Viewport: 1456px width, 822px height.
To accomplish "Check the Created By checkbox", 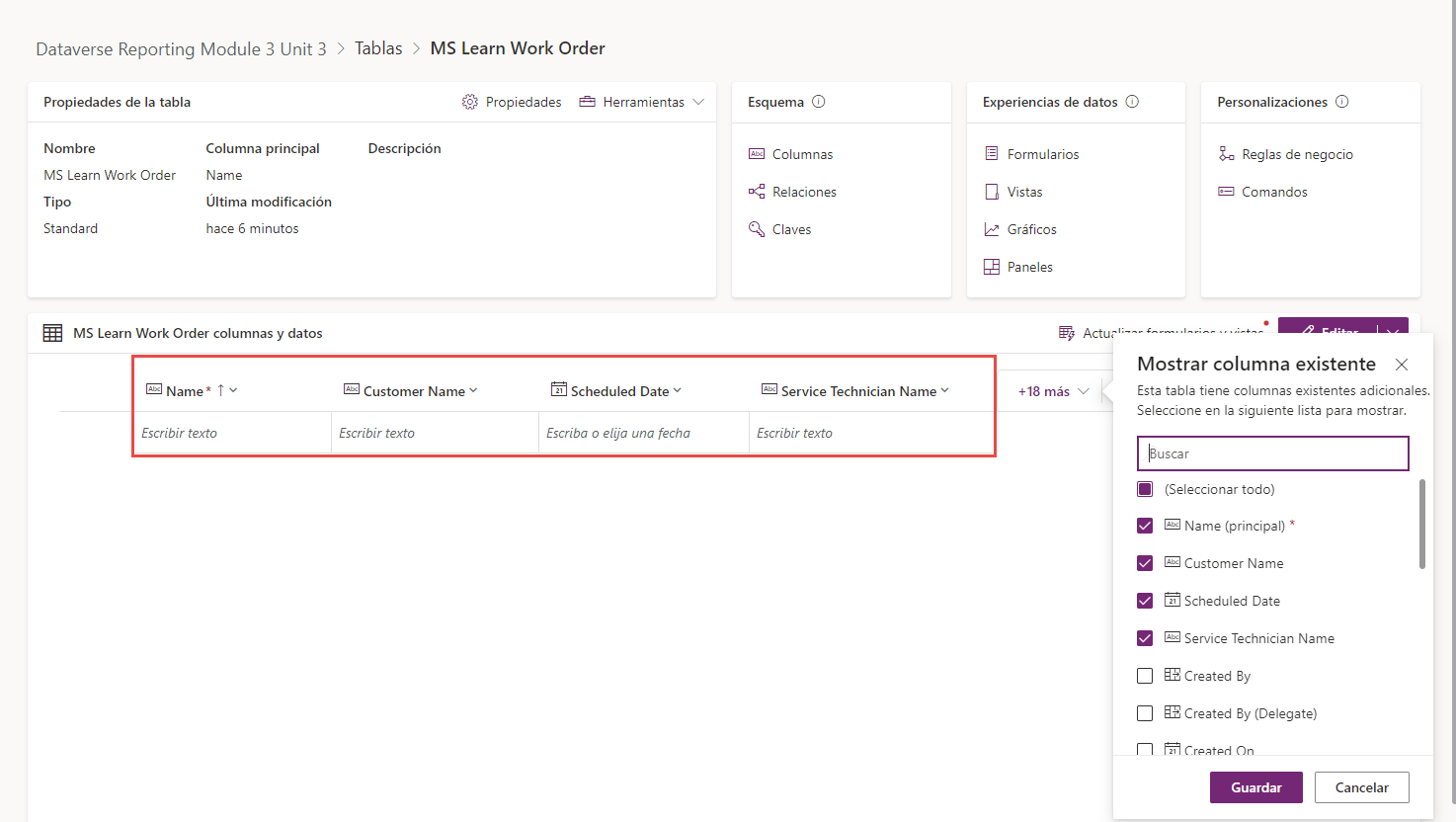I will pos(1145,676).
